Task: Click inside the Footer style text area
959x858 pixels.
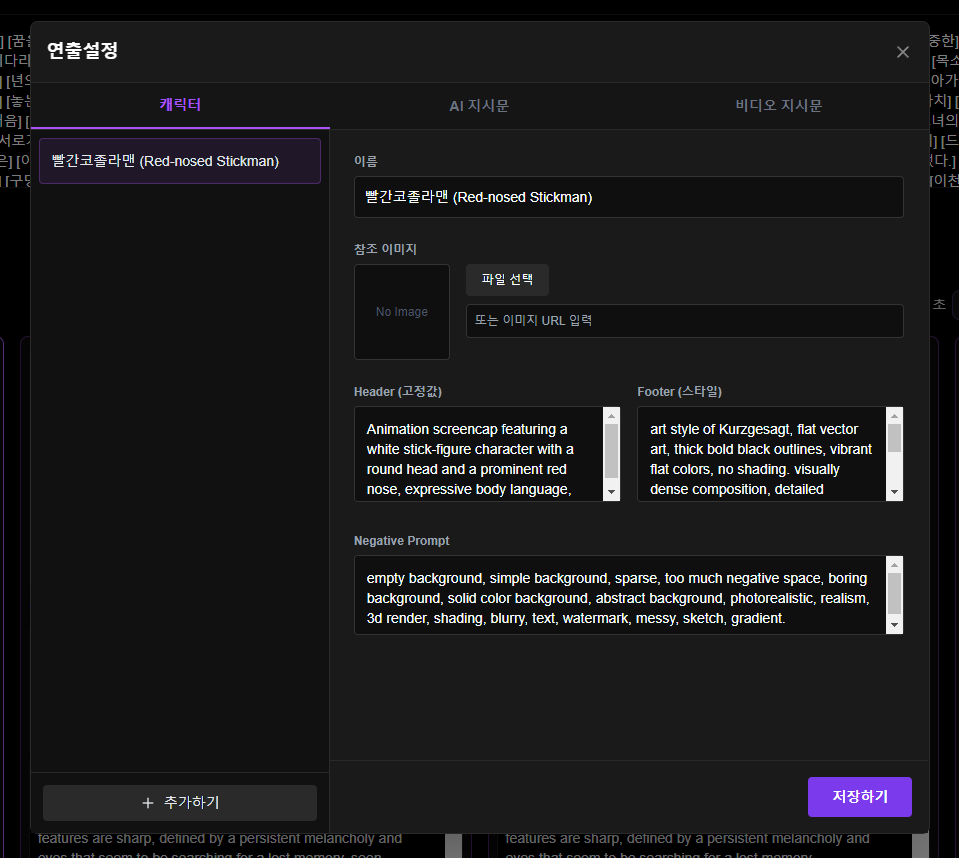Action: click(x=761, y=454)
